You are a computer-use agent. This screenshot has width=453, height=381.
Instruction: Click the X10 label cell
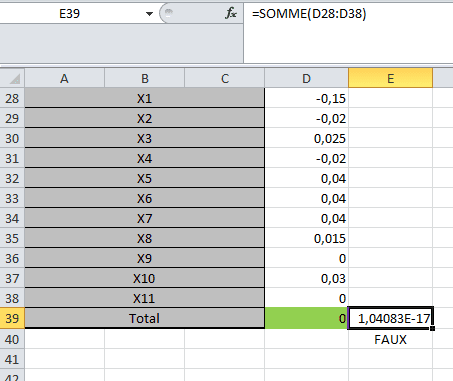tap(145, 278)
